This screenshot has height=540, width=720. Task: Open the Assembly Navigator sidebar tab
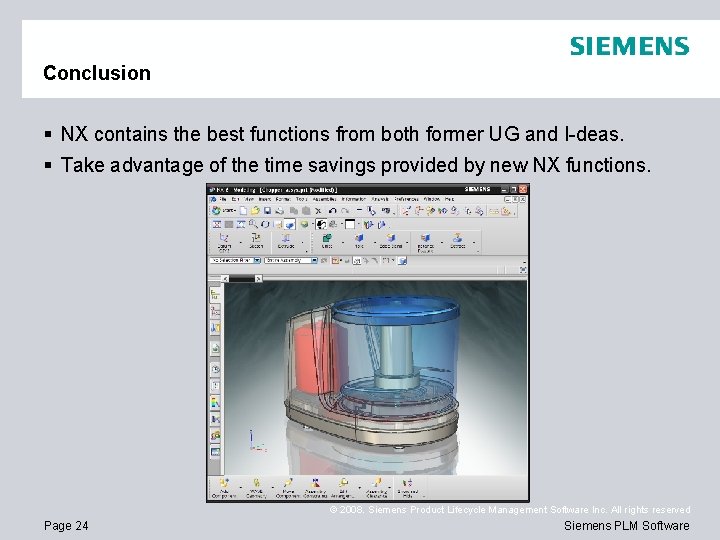(215, 294)
